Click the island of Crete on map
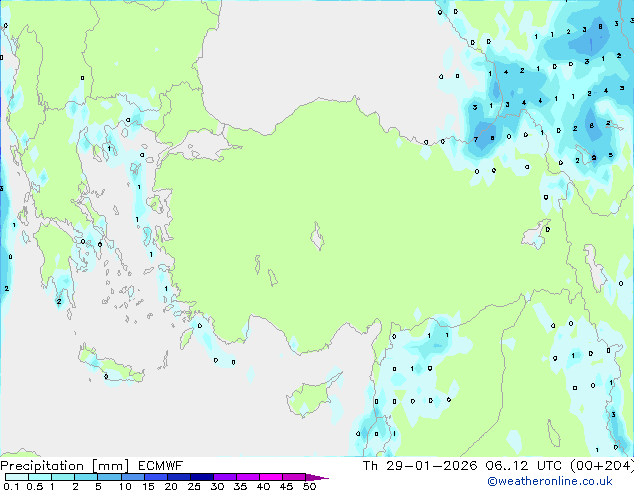 point(111,364)
